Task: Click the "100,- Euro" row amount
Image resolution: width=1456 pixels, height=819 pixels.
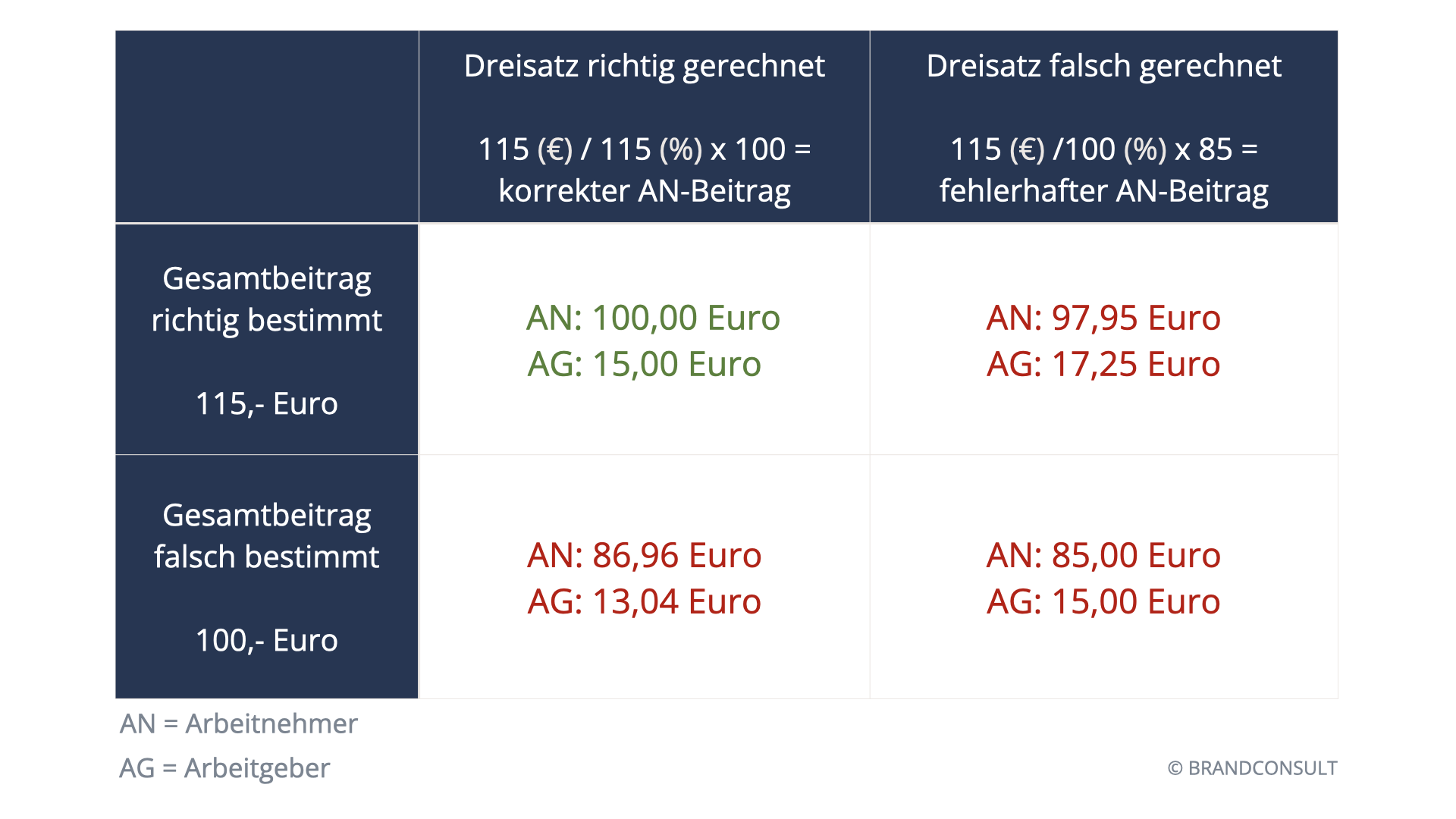Action: coord(266,640)
